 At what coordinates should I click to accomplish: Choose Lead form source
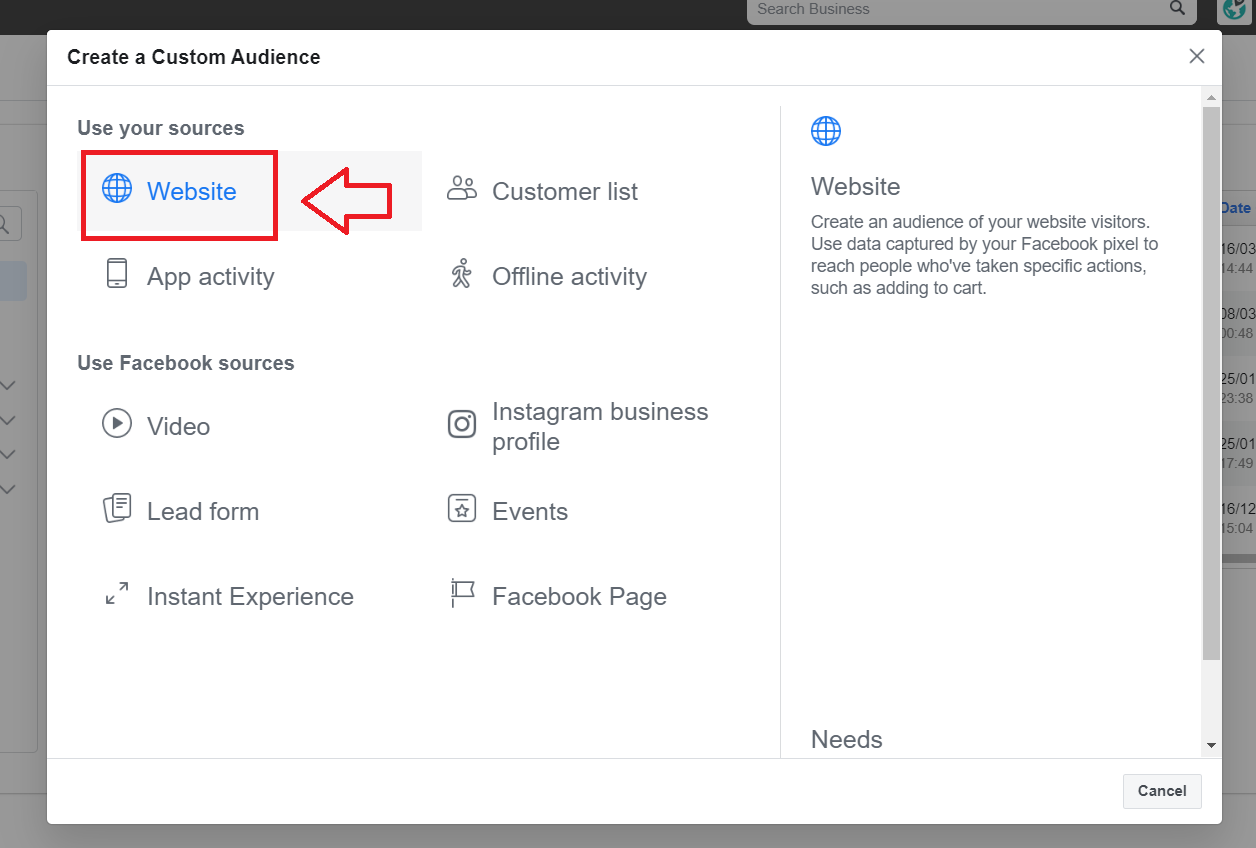(x=203, y=511)
